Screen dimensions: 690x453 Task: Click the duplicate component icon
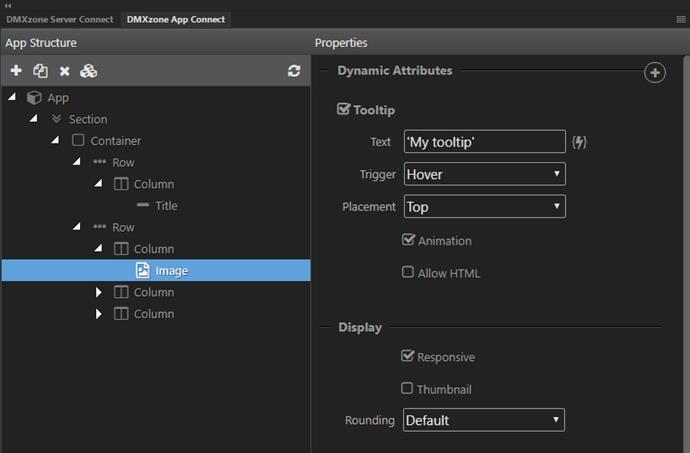(x=40, y=71)
